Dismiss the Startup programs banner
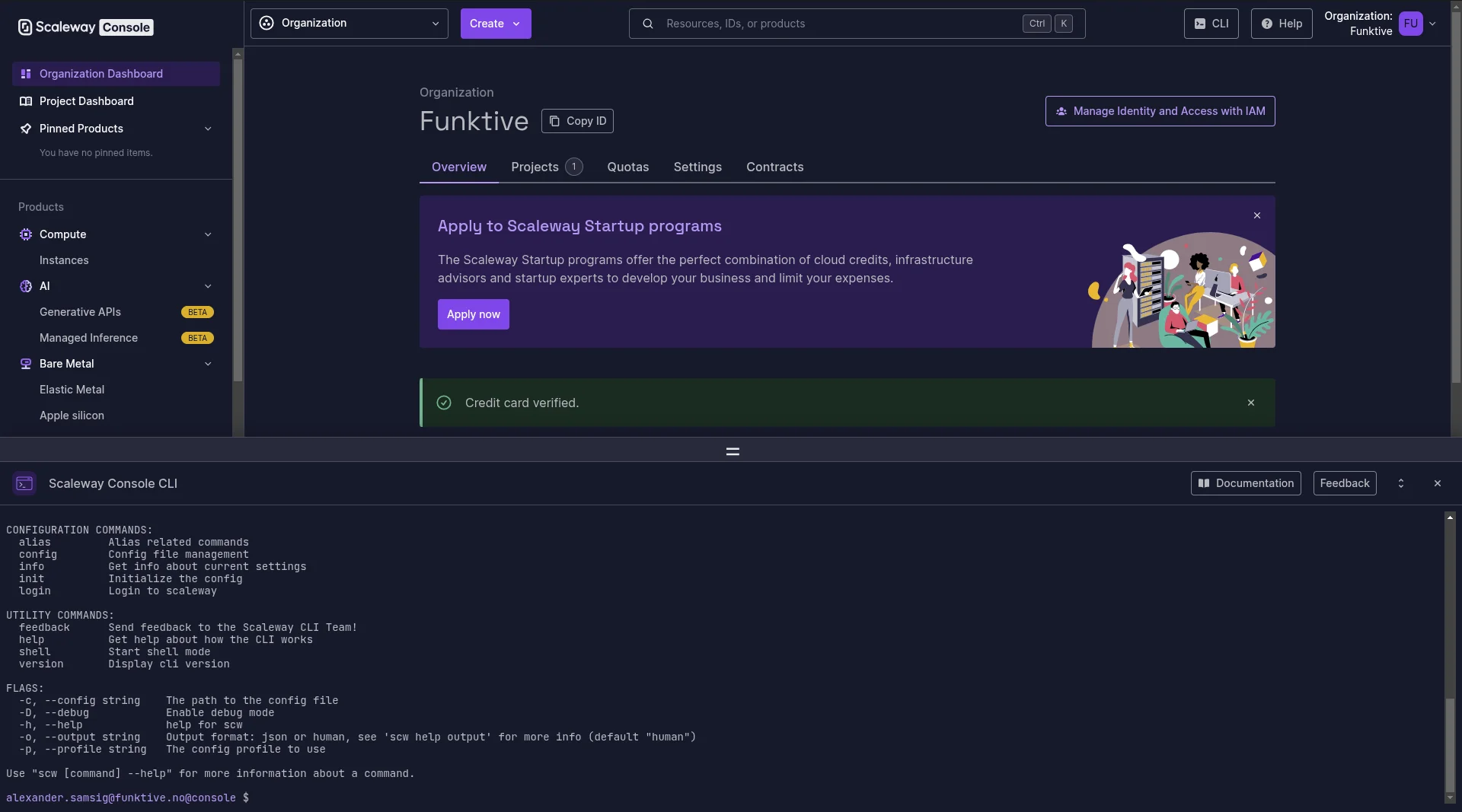 (x=1257, y=215)
